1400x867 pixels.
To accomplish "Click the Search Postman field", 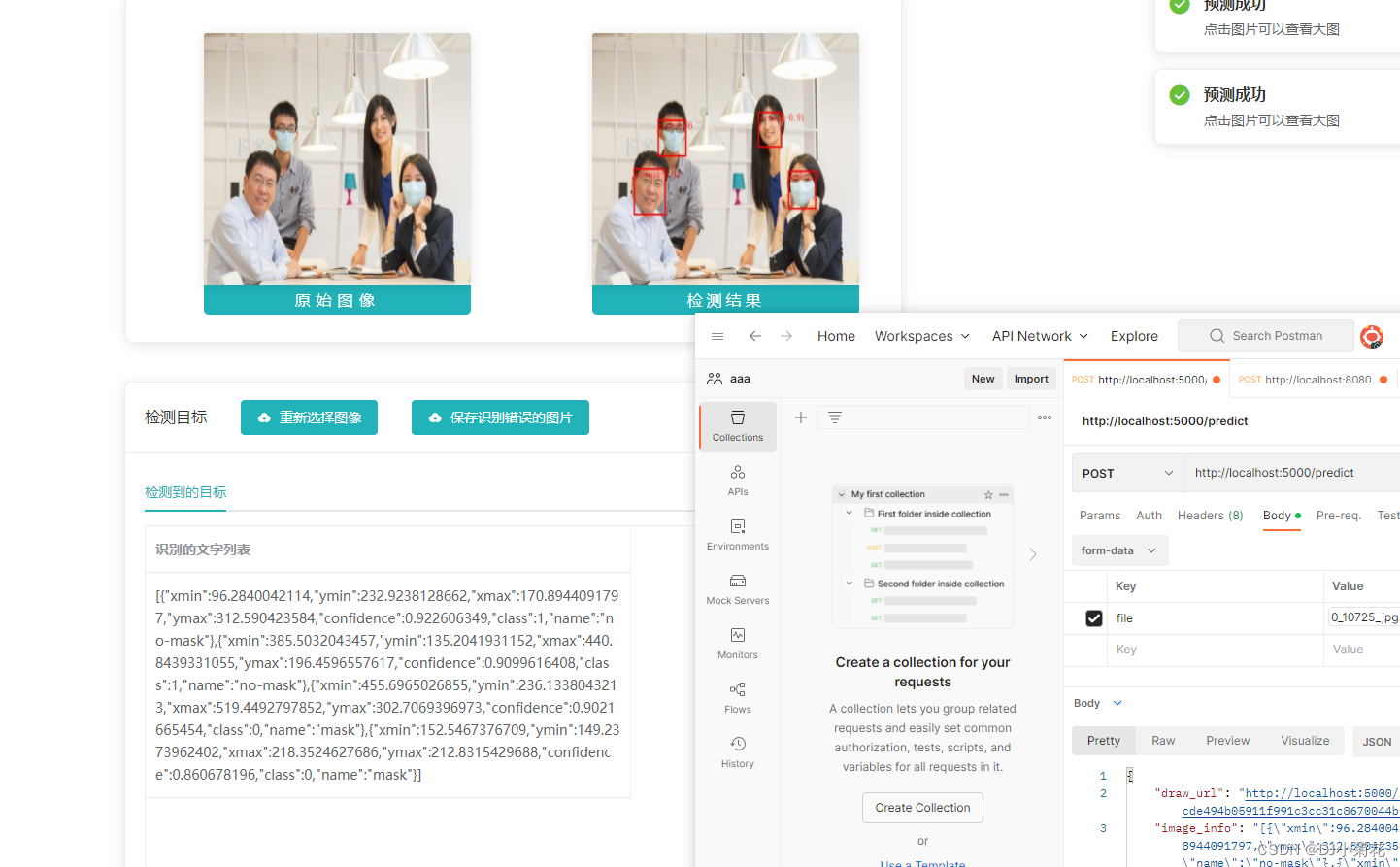I will [1266, 336].
